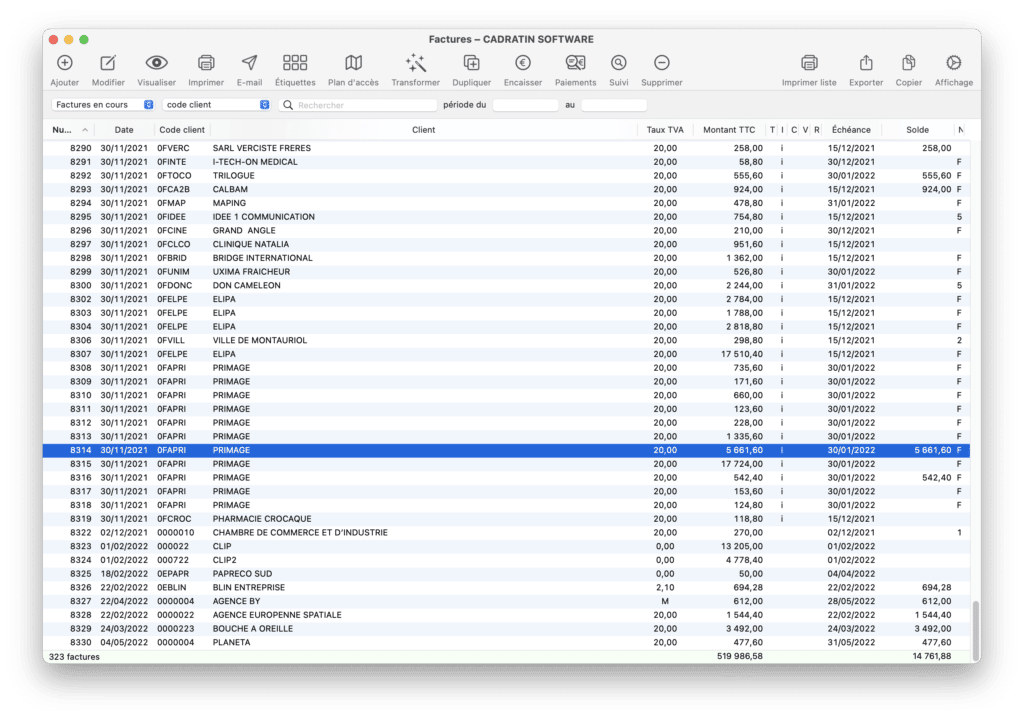Click the Suivi tracking icon
This screenshot has width=1024, height=720.
tap(618, 63)
